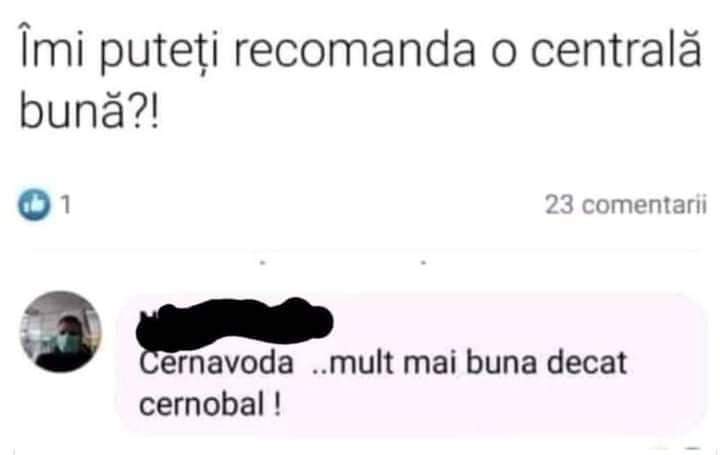Viewport: 720px width, 455px height.
Task: View the commenter's round profile picture
Action: click(61, 331)
